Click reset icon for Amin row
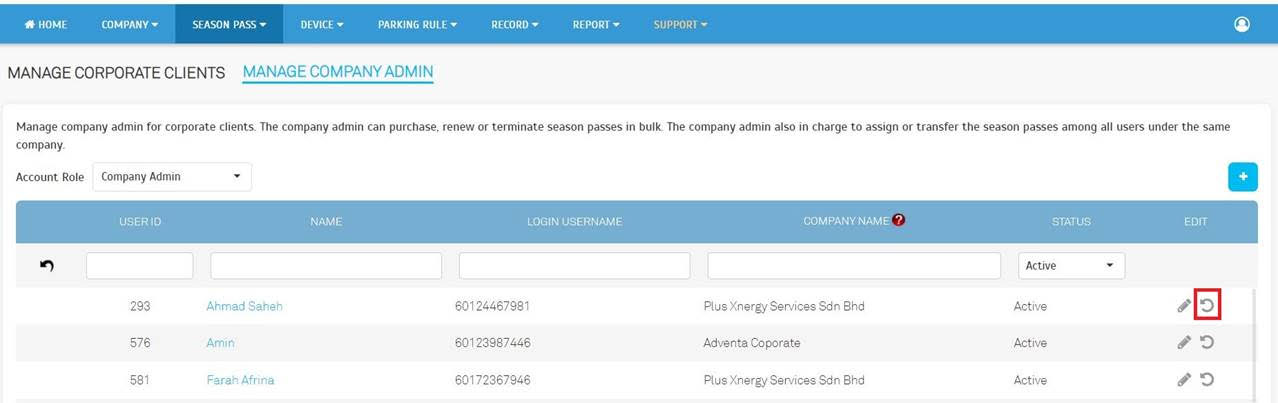Screen dimensions: 1278x403 click(x=1207, y=343)
